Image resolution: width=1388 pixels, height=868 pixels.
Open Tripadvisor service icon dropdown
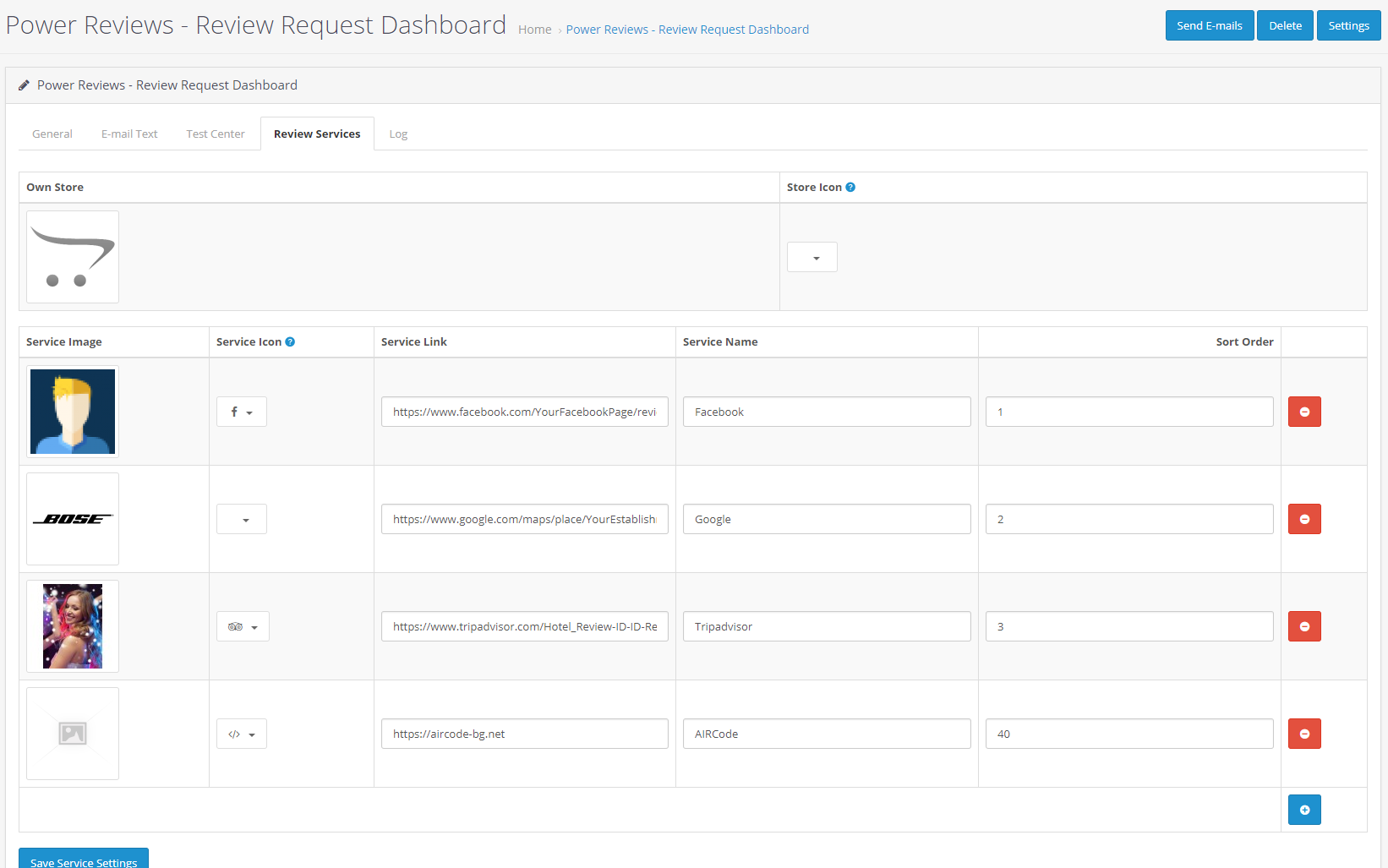pyautogui.click(x=243, y=626)
